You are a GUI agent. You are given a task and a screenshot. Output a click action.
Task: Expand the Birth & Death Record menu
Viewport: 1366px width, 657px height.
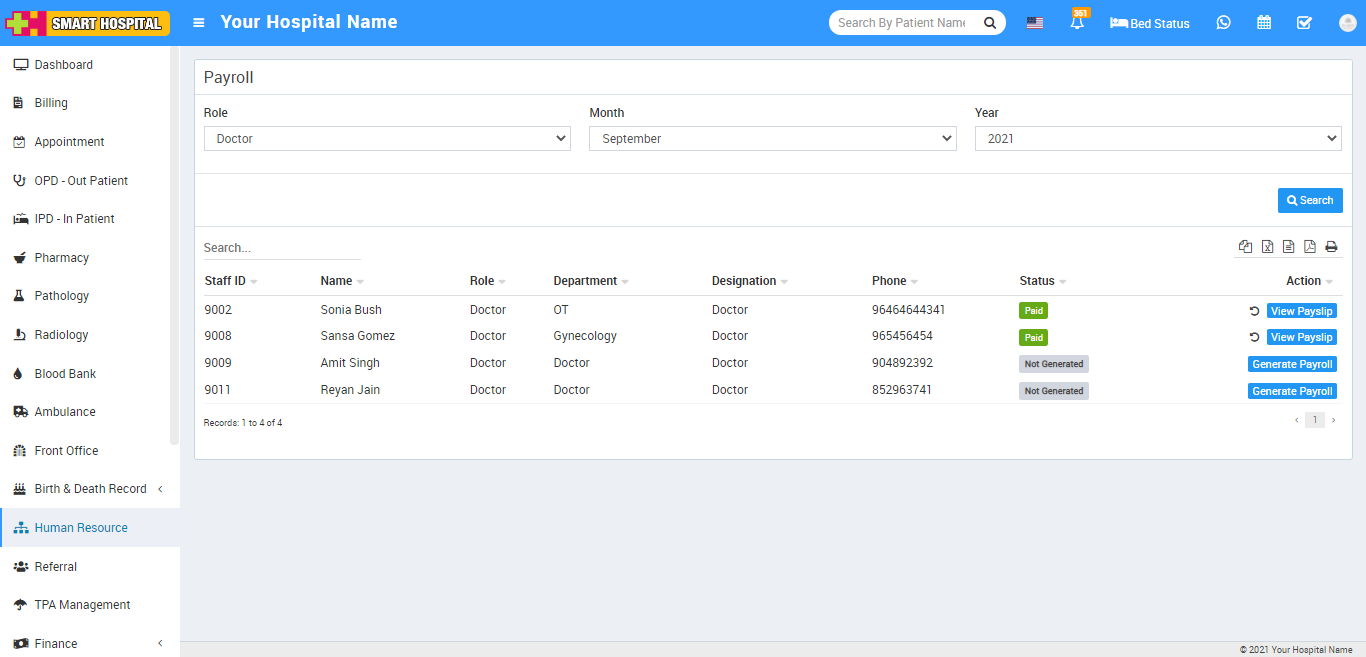(90, 489)
